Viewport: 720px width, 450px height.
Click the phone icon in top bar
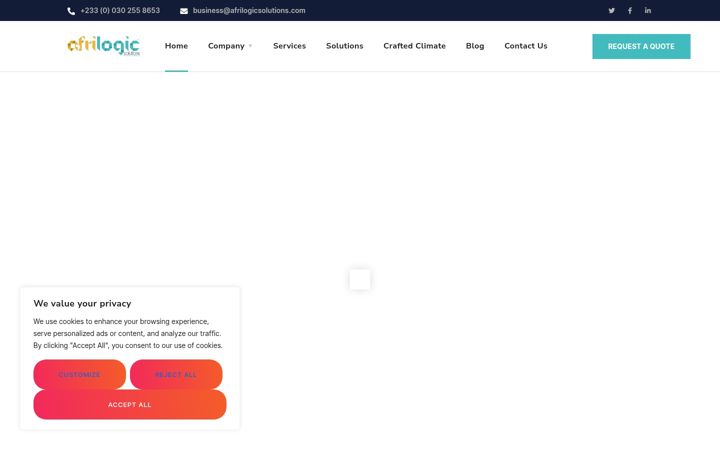click(x=71, y=11)
